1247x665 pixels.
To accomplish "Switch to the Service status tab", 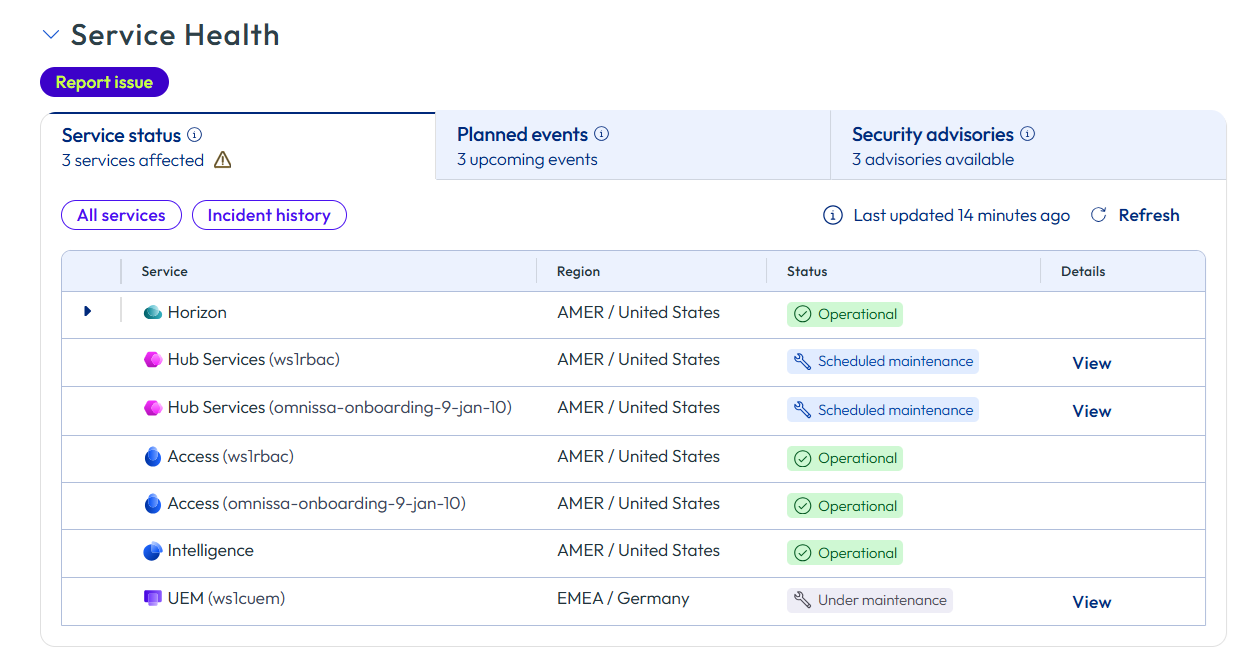I will pyautogui.click(x=238, y=146).
